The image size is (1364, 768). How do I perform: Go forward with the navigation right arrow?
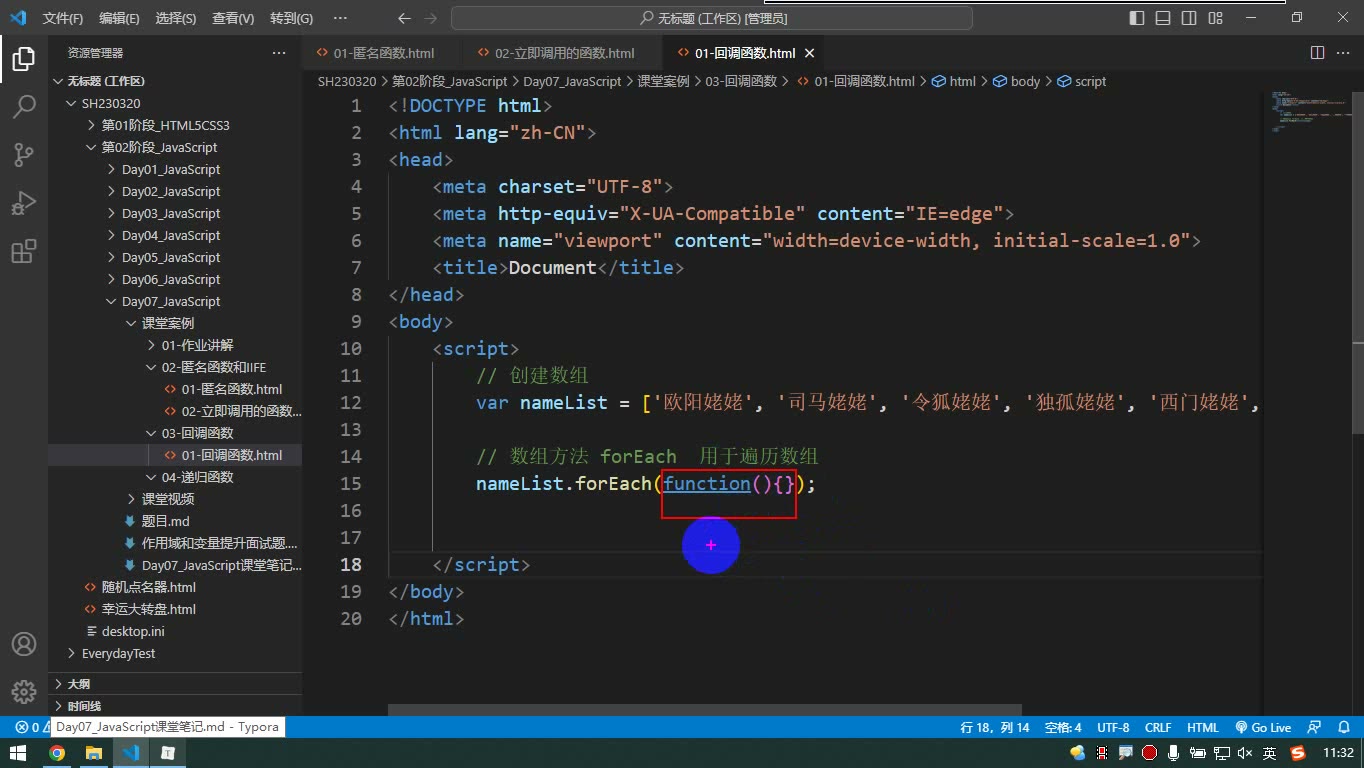pos(431,18)
